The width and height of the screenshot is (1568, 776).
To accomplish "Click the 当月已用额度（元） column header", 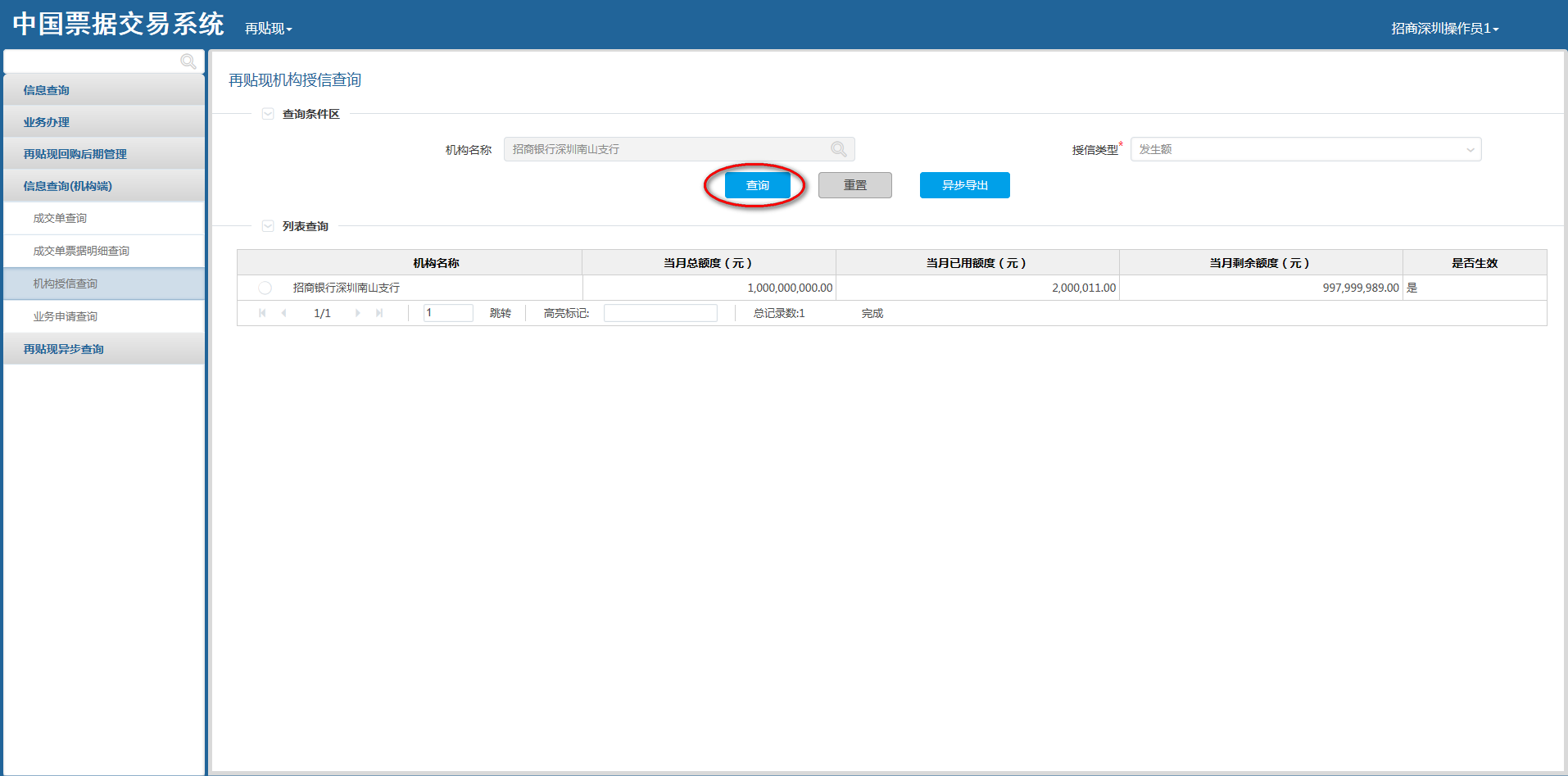I will 977,263.
